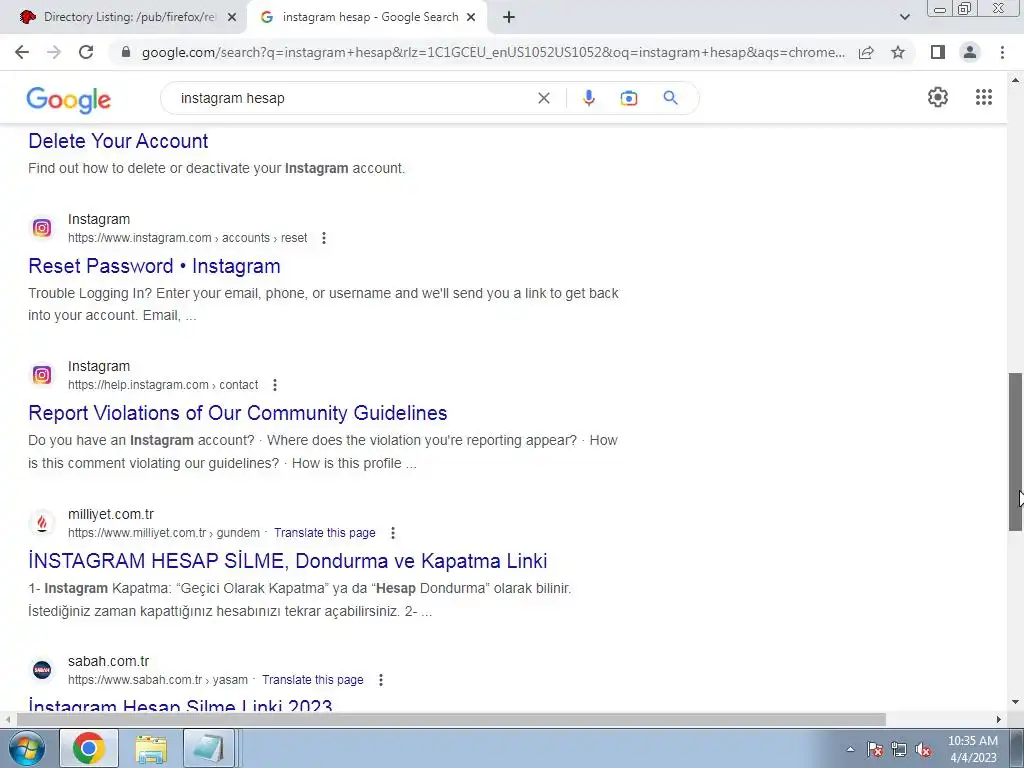
Task: Open more options for Reset Password result
Action: point(324,238)
